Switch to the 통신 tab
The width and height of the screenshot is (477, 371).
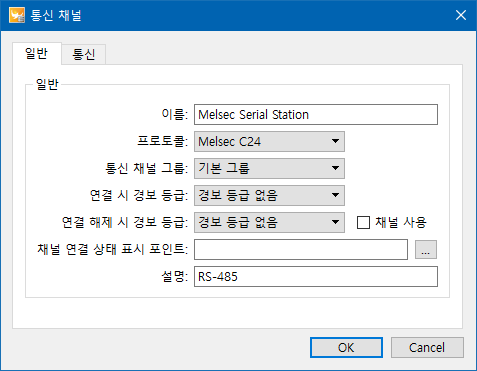click(84, 54)
